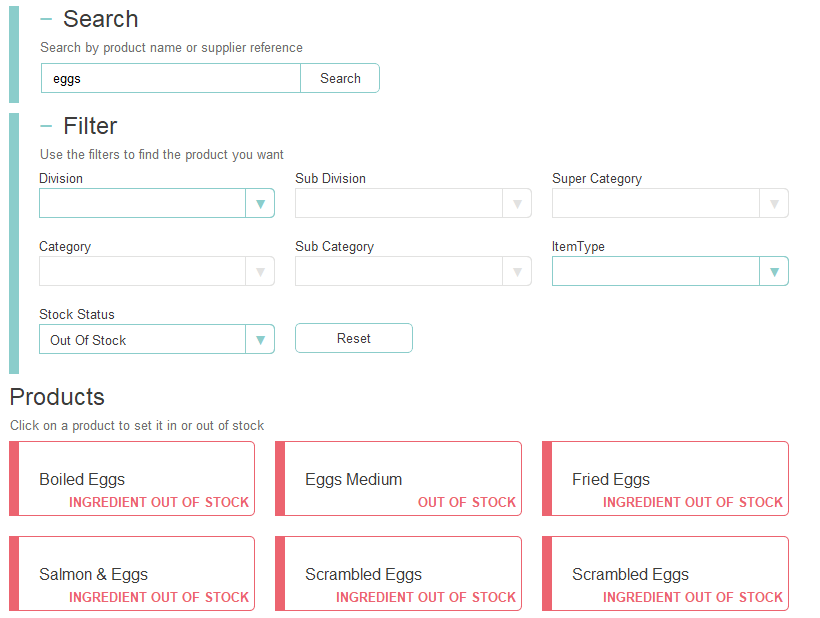Open the ItemType dropdown arrow
The width and height of the screenshot is (820, 618).
coord(774,272)
